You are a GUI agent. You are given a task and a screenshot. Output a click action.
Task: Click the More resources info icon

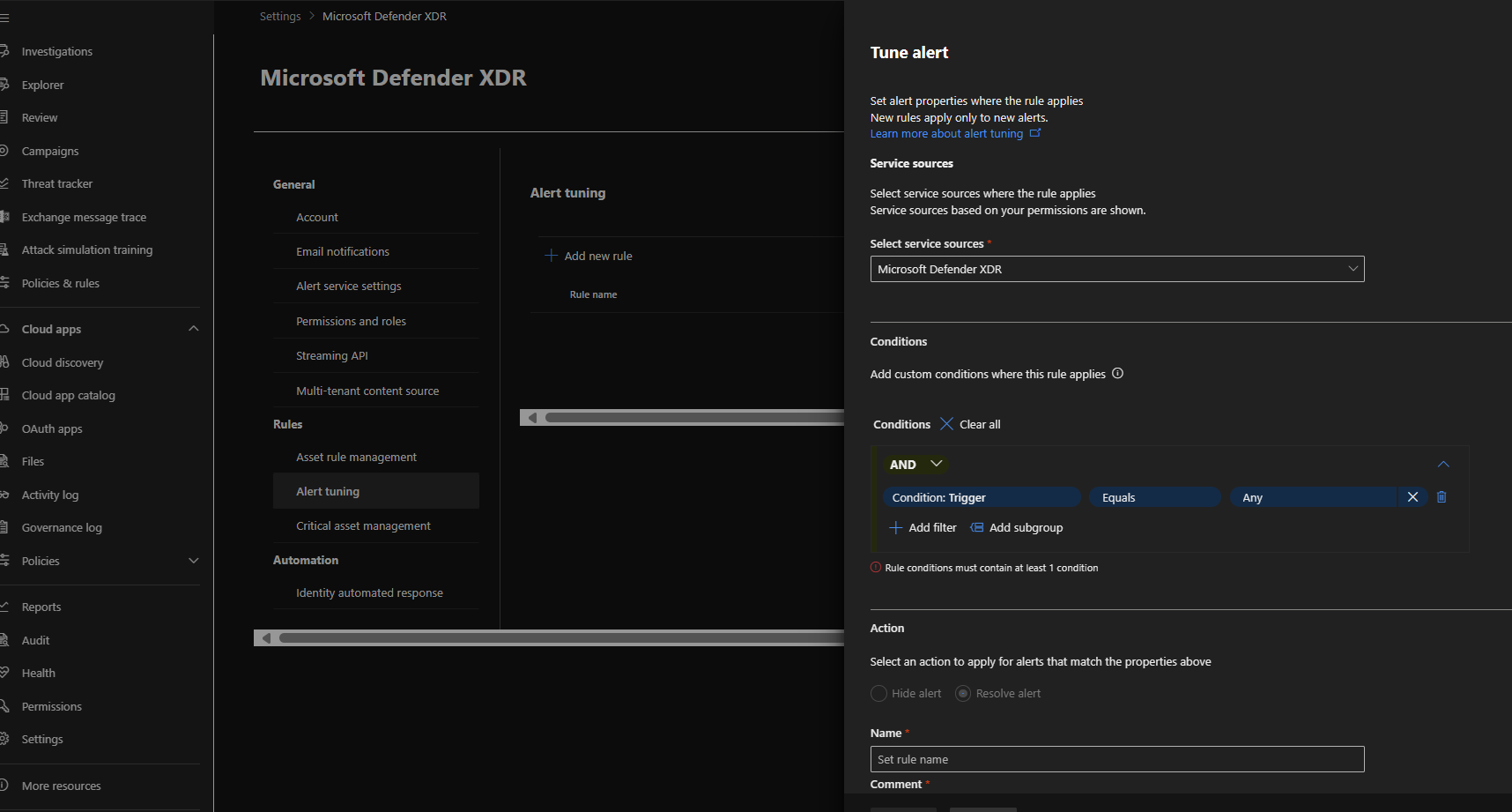[4, 786]
